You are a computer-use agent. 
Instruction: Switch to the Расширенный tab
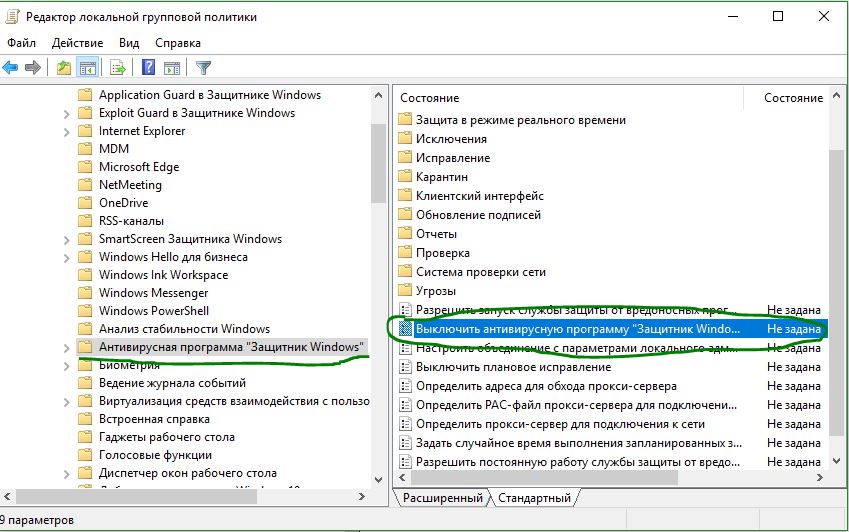[442, 497]
